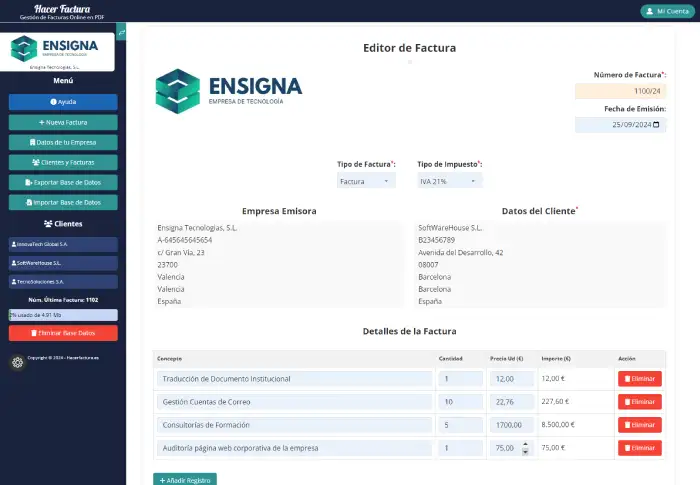The image size is (700, 485).
Task: Edit price 22,76 field
Action: (x=512, y=402)
